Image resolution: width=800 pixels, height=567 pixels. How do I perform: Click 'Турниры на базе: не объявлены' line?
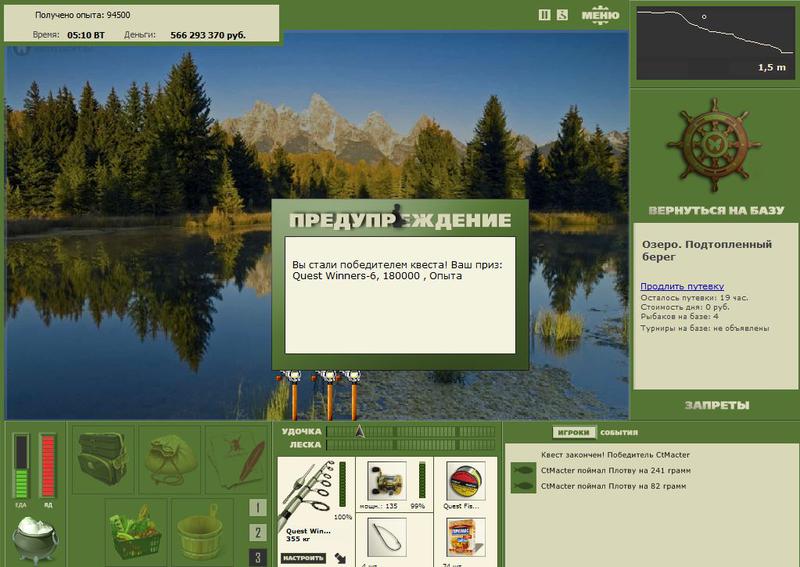point(705,328)
